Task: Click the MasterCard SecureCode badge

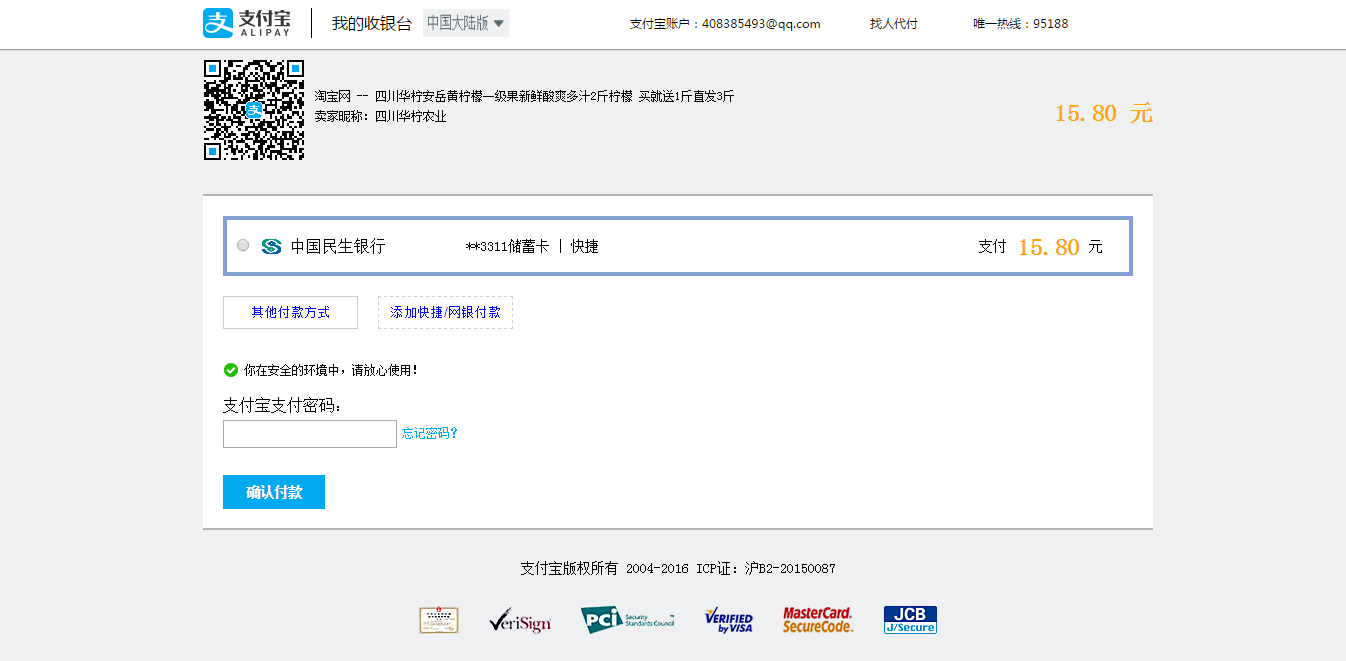Action: coord(818,620)
